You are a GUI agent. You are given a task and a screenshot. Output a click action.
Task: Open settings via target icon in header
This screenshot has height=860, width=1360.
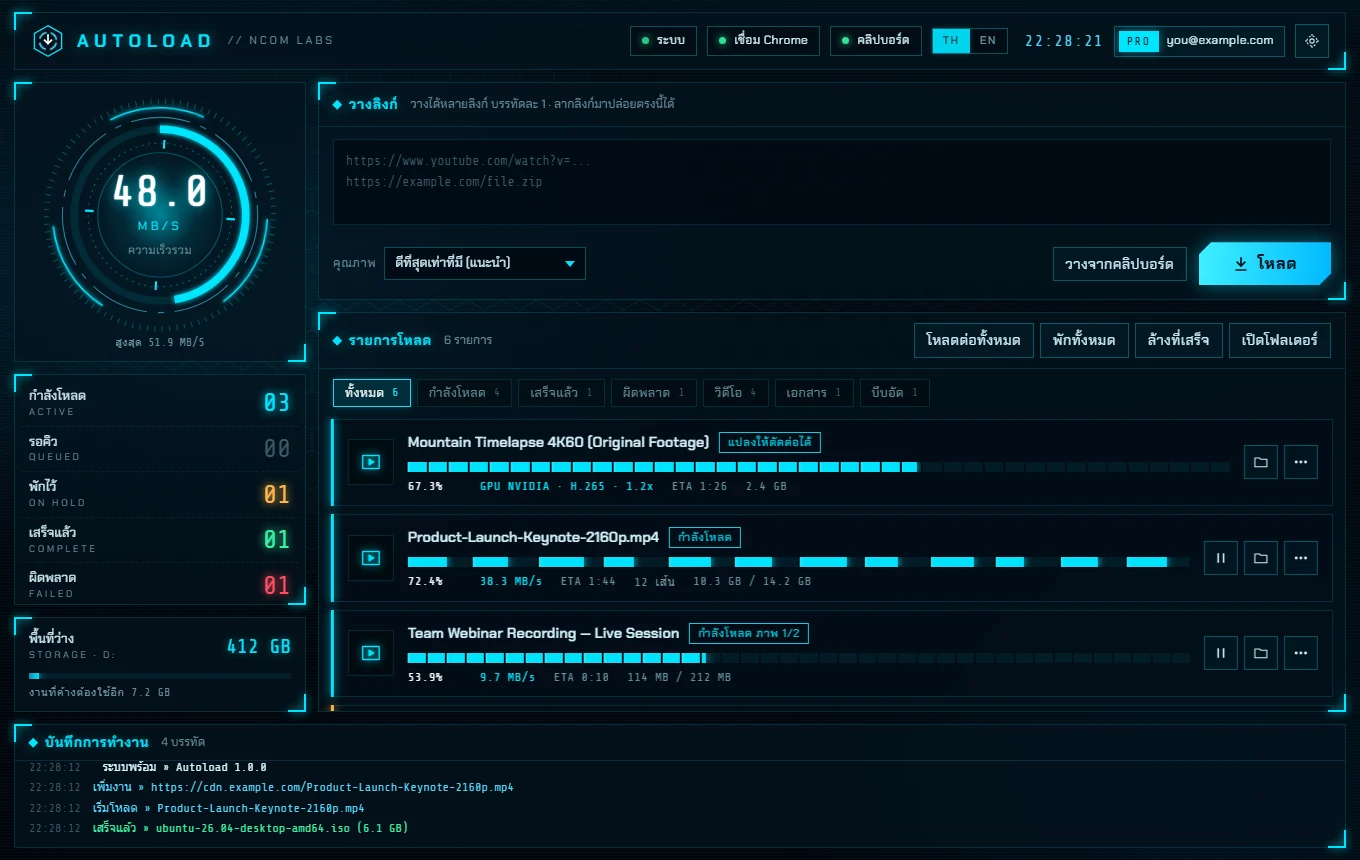[1312, 41]
